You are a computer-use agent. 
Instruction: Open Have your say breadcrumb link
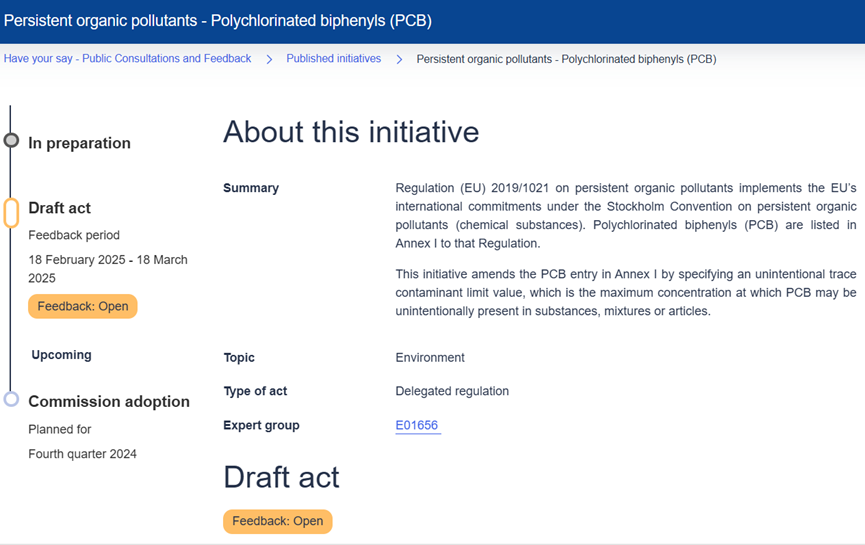pyautogui.click(x=127, y=59)
